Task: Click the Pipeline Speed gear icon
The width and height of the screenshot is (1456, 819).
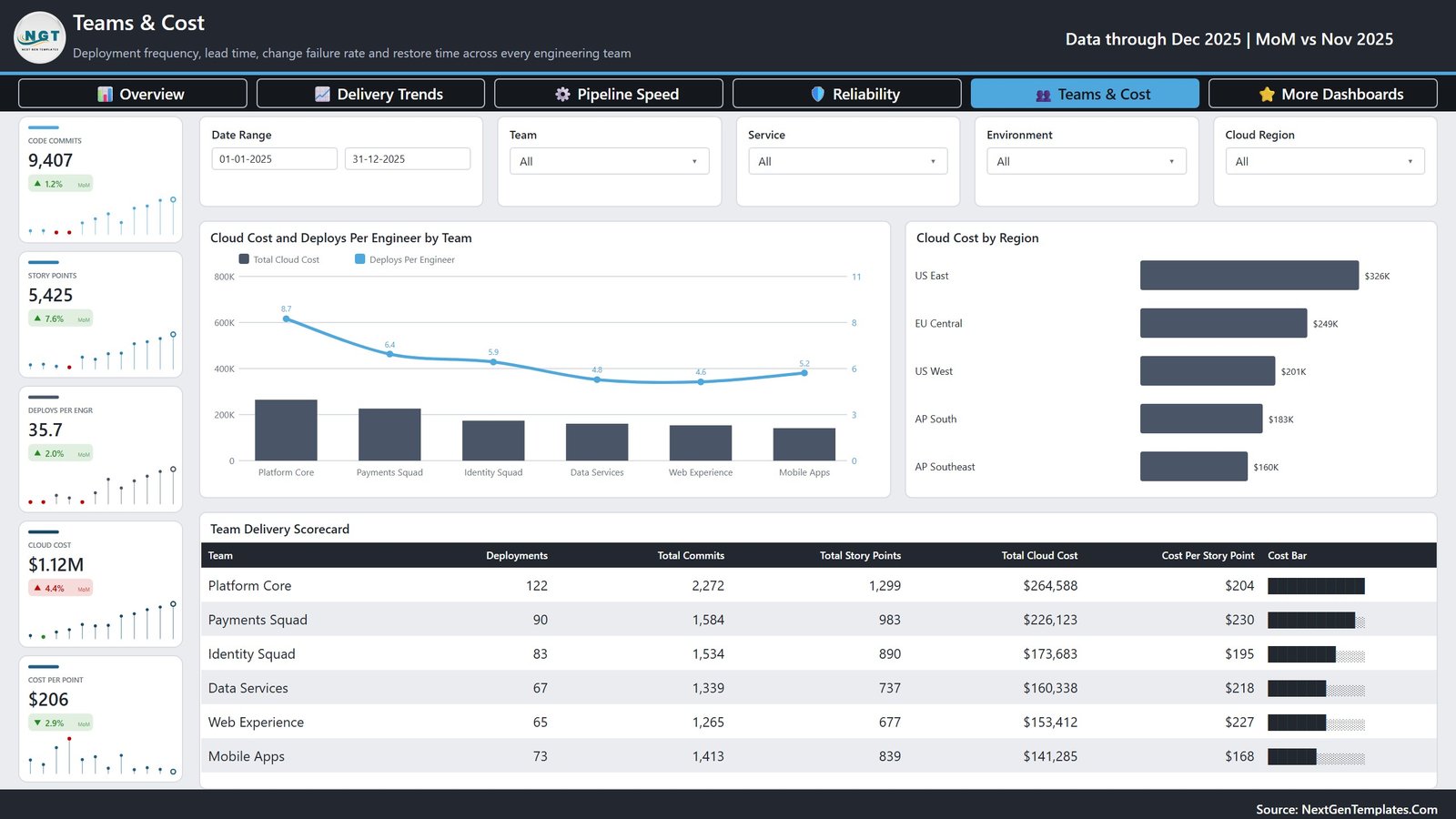Action: tap(562, 94)
